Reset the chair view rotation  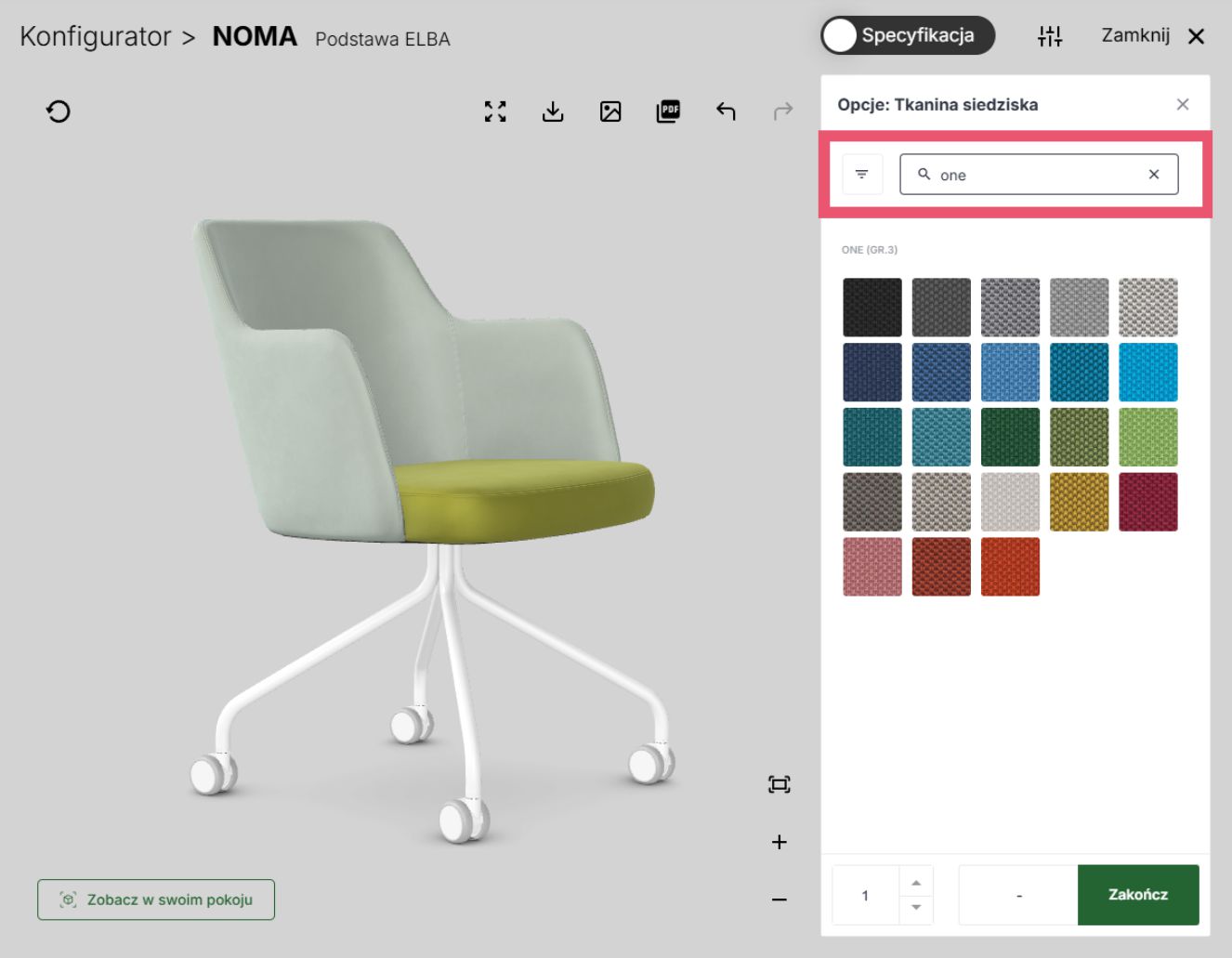(x=59, y=112)
